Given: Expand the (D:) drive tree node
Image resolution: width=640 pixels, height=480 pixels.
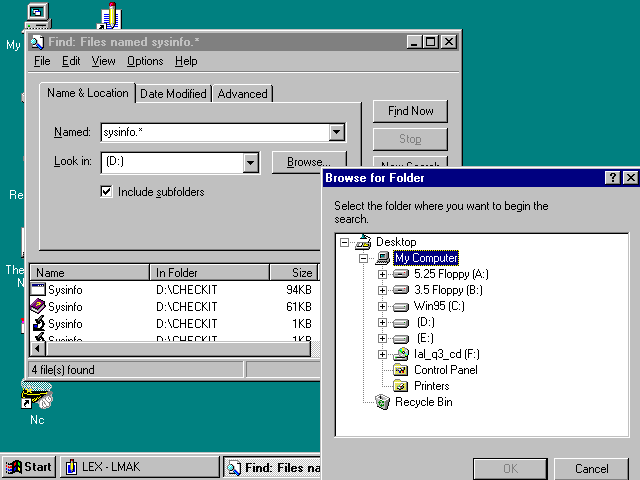Looking at the screenshot, I should coord(382,322).
